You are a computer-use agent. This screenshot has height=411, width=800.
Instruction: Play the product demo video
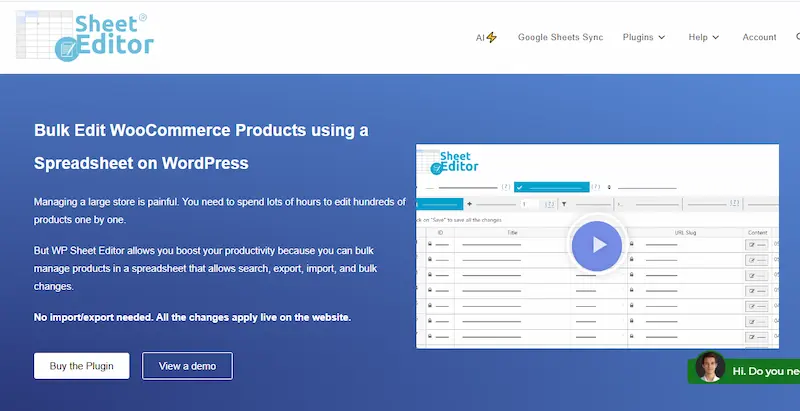click(597, 244)
